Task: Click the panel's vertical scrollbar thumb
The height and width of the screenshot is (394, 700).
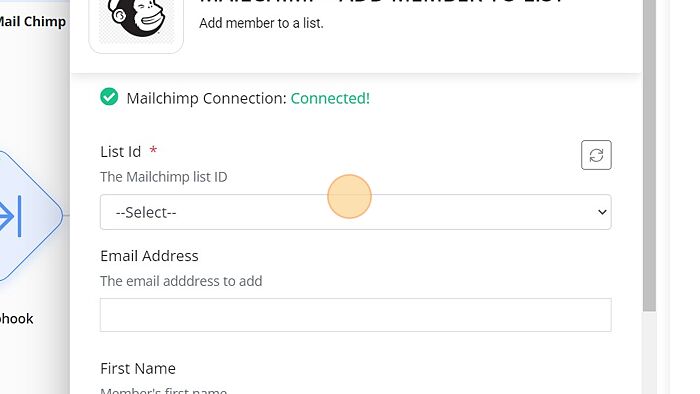Action: pos(649,156)
